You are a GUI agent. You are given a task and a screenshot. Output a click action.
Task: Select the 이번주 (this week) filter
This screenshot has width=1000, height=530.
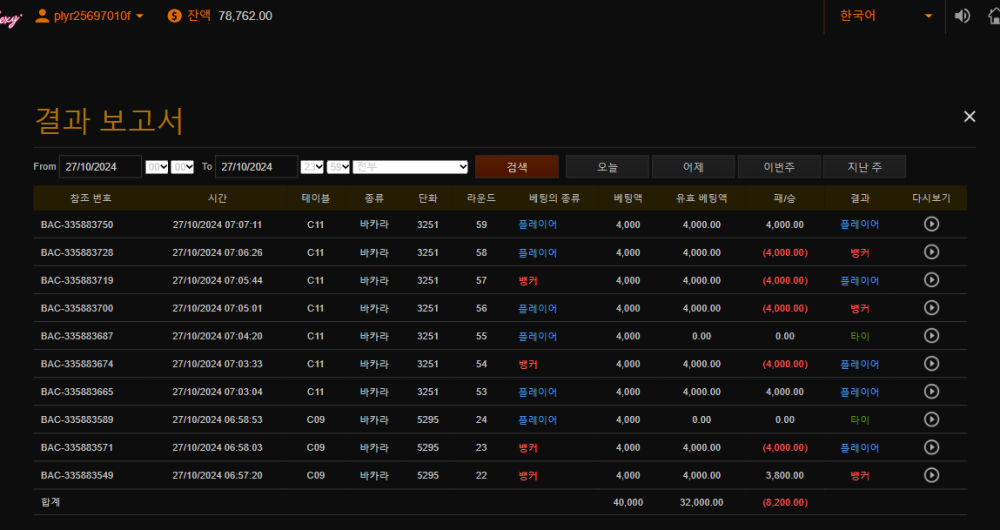tap(778, 167)
